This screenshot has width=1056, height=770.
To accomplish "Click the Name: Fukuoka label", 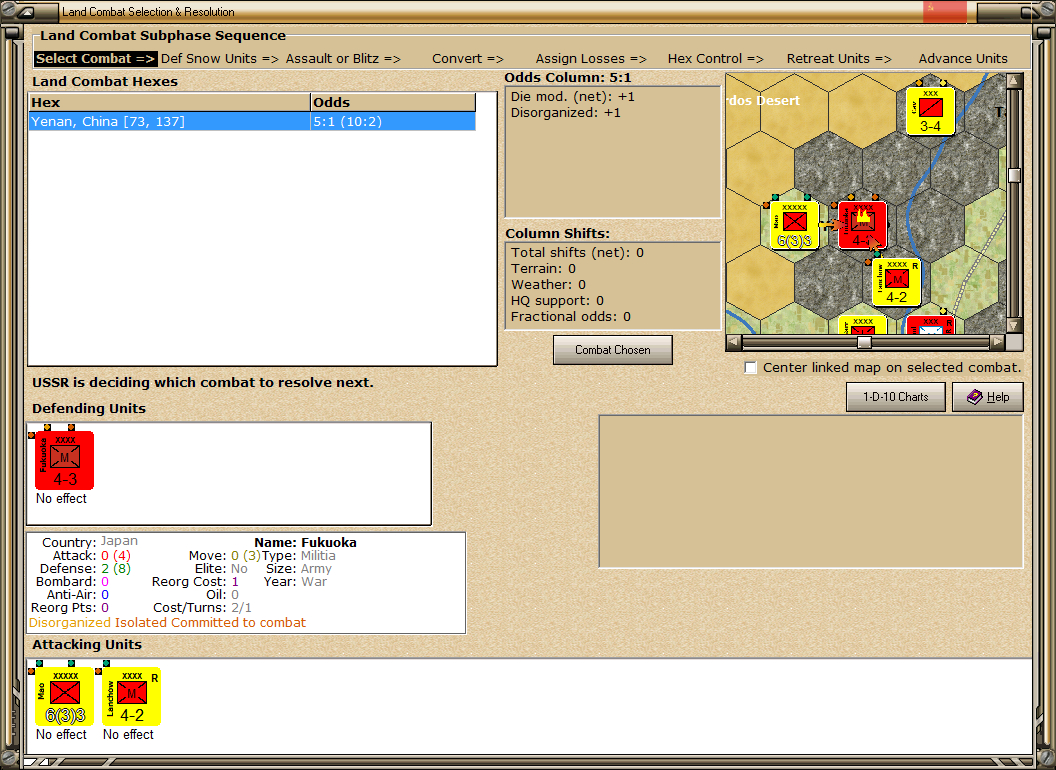I will (x=305, y=542).
